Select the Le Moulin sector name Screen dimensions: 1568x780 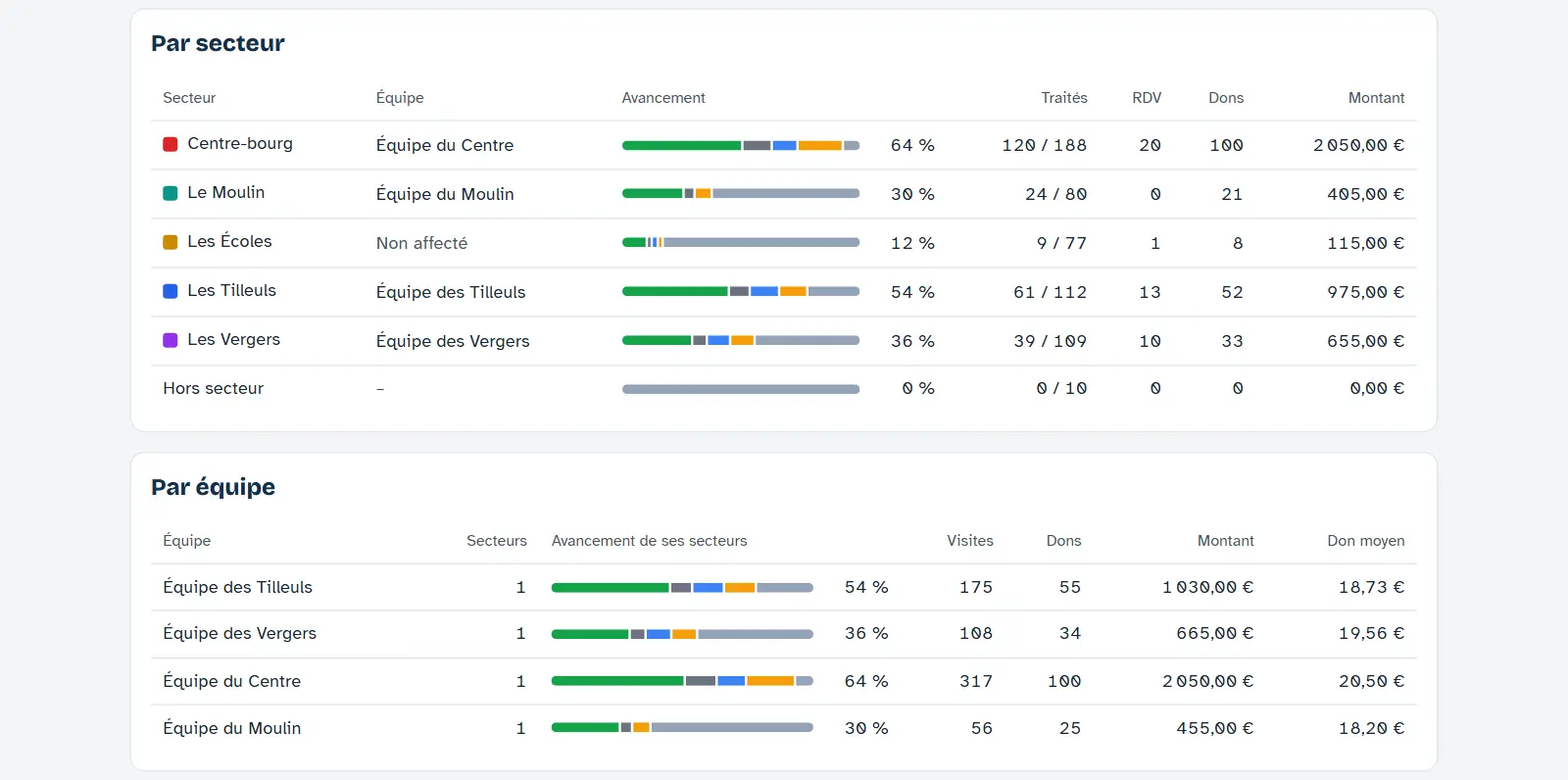tap(226, 192)
